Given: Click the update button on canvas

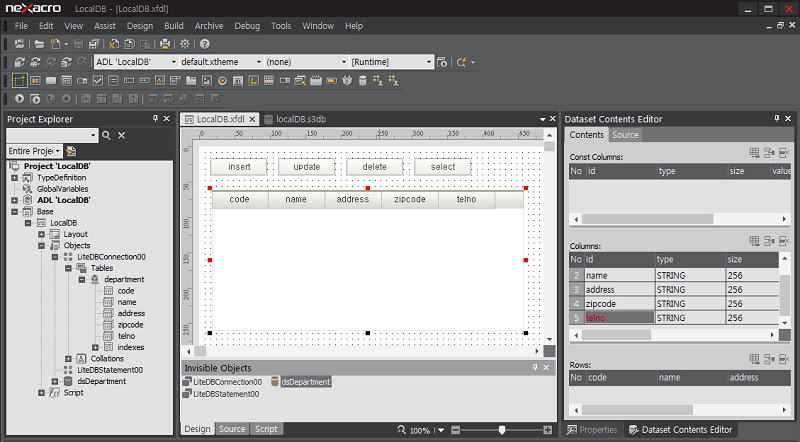Looking at the screenshot, I should 307,167.
